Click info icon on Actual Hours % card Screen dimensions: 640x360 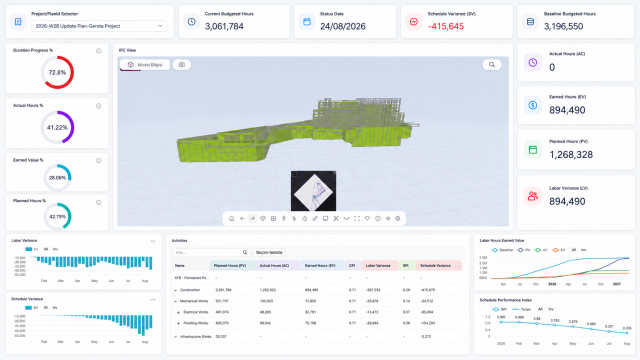coord(98,106)
